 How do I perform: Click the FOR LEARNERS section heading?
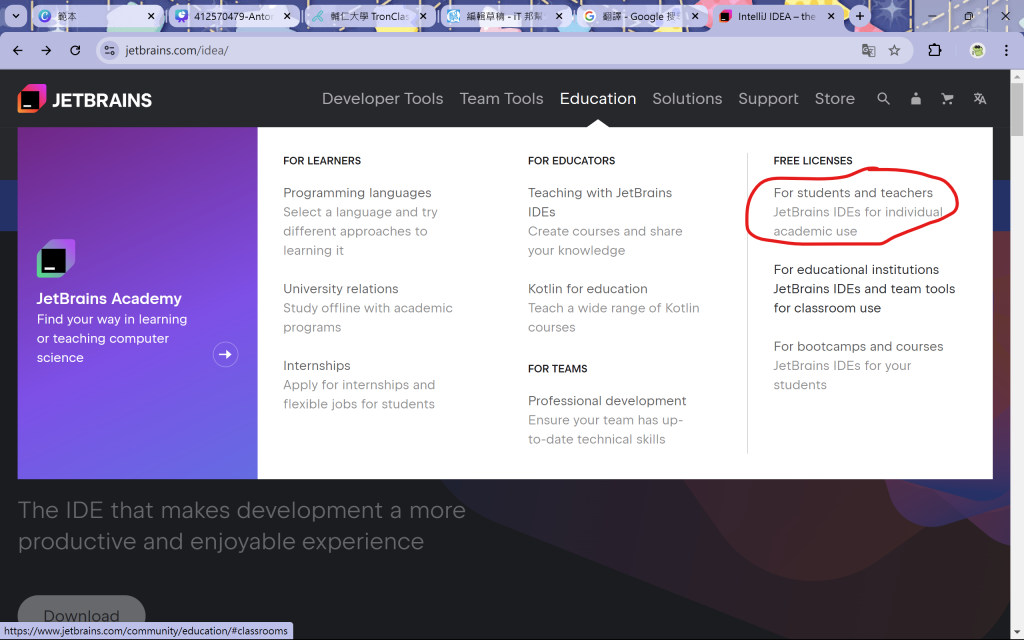tap(322, 161)
